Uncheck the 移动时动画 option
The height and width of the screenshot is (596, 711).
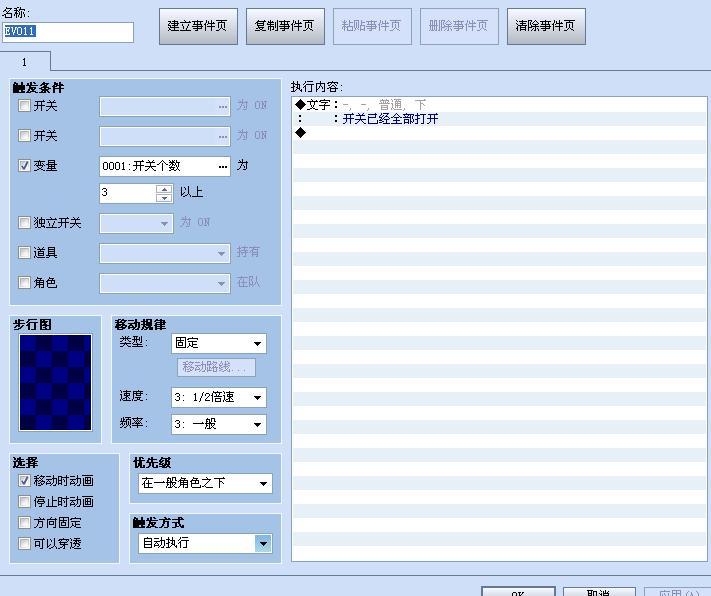click(x=24, y=480)
